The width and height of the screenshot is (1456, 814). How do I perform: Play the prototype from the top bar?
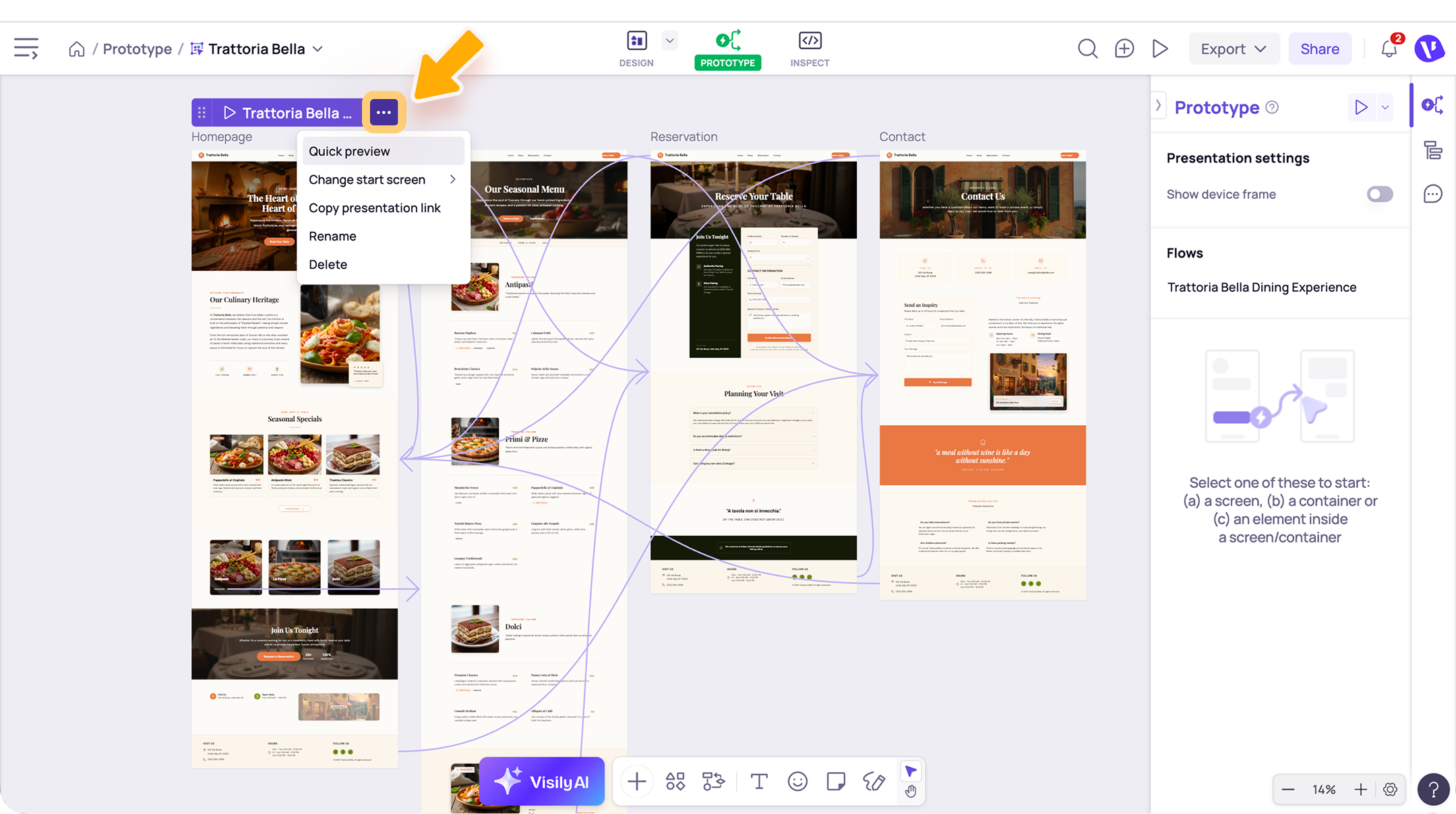pyautogui.click(x=1160, y=49)
